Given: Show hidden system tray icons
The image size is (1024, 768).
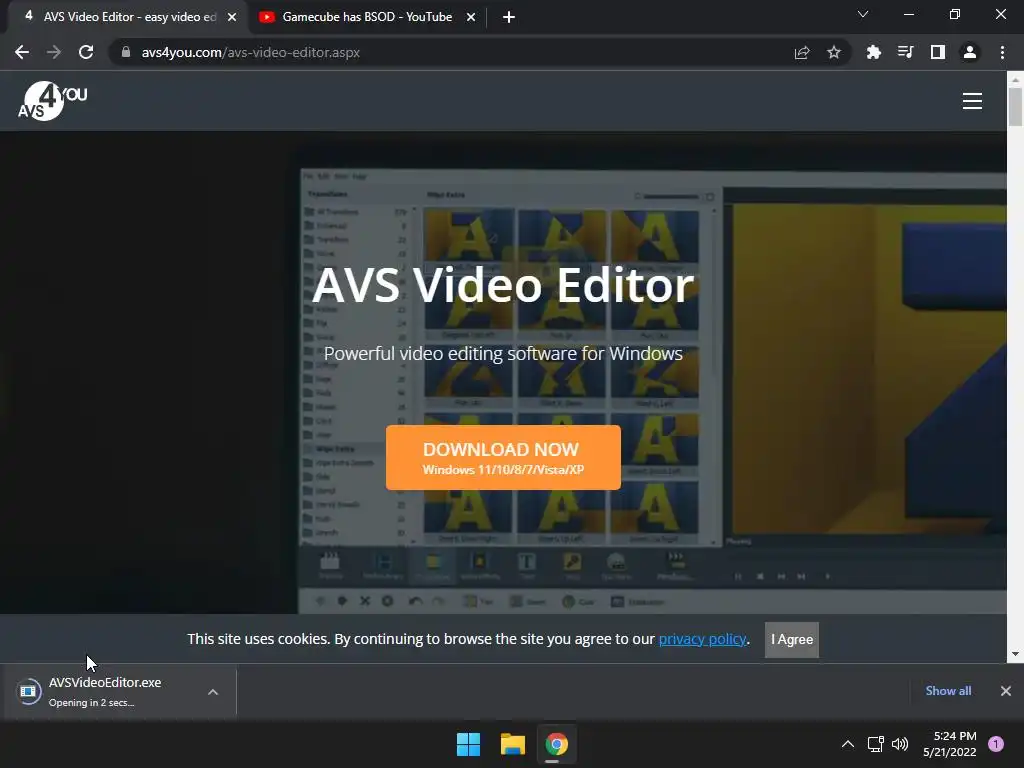Looking at the screenshot, I should [x=848, y=744].
